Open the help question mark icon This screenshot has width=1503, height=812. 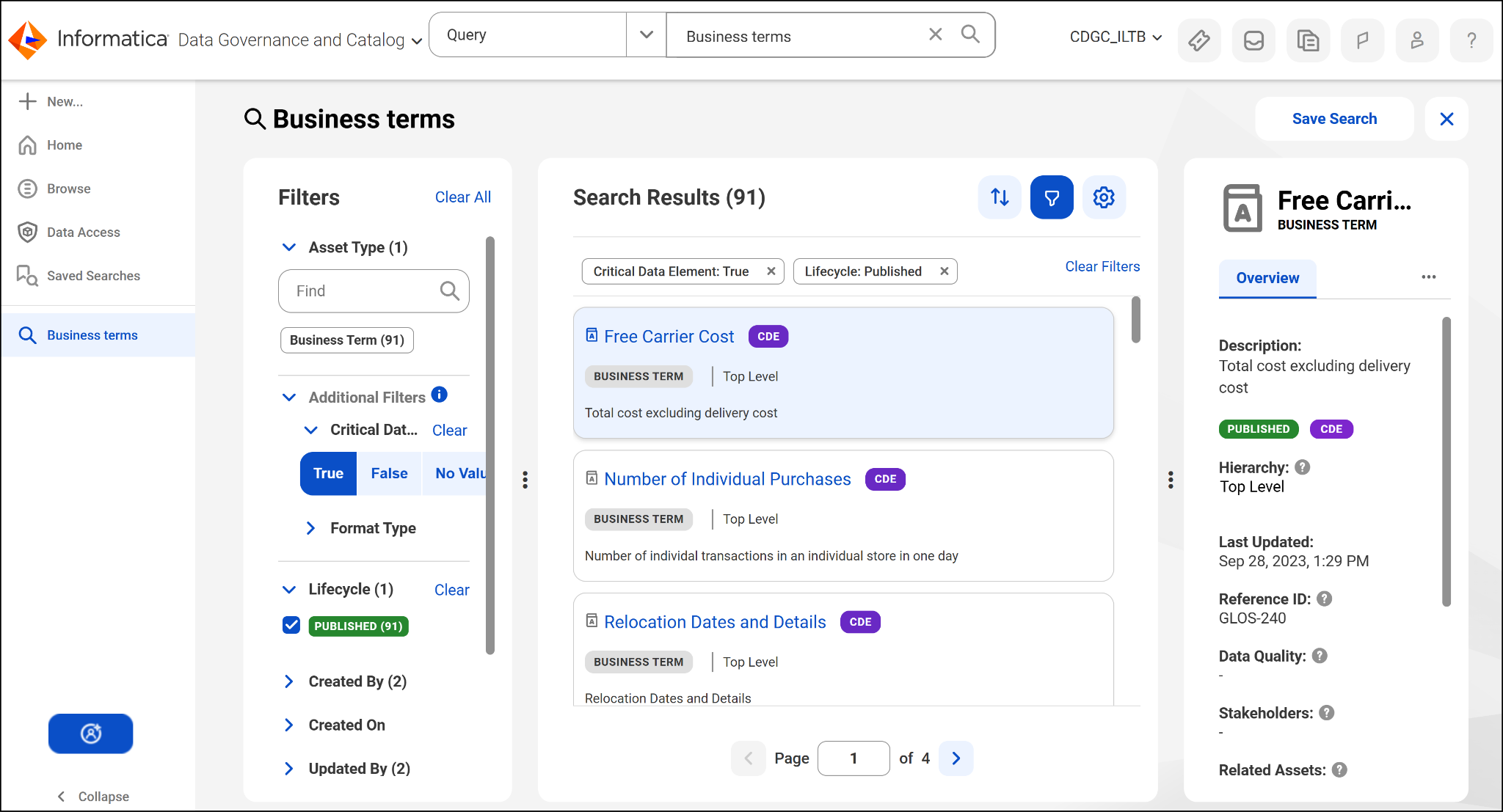click(1471, 40)
